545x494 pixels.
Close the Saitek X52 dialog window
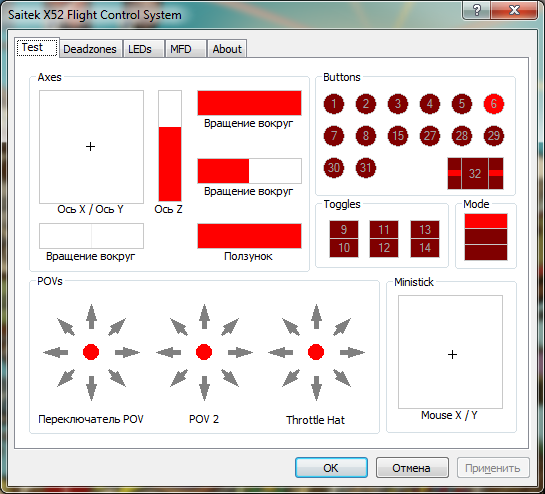(515, 10)
